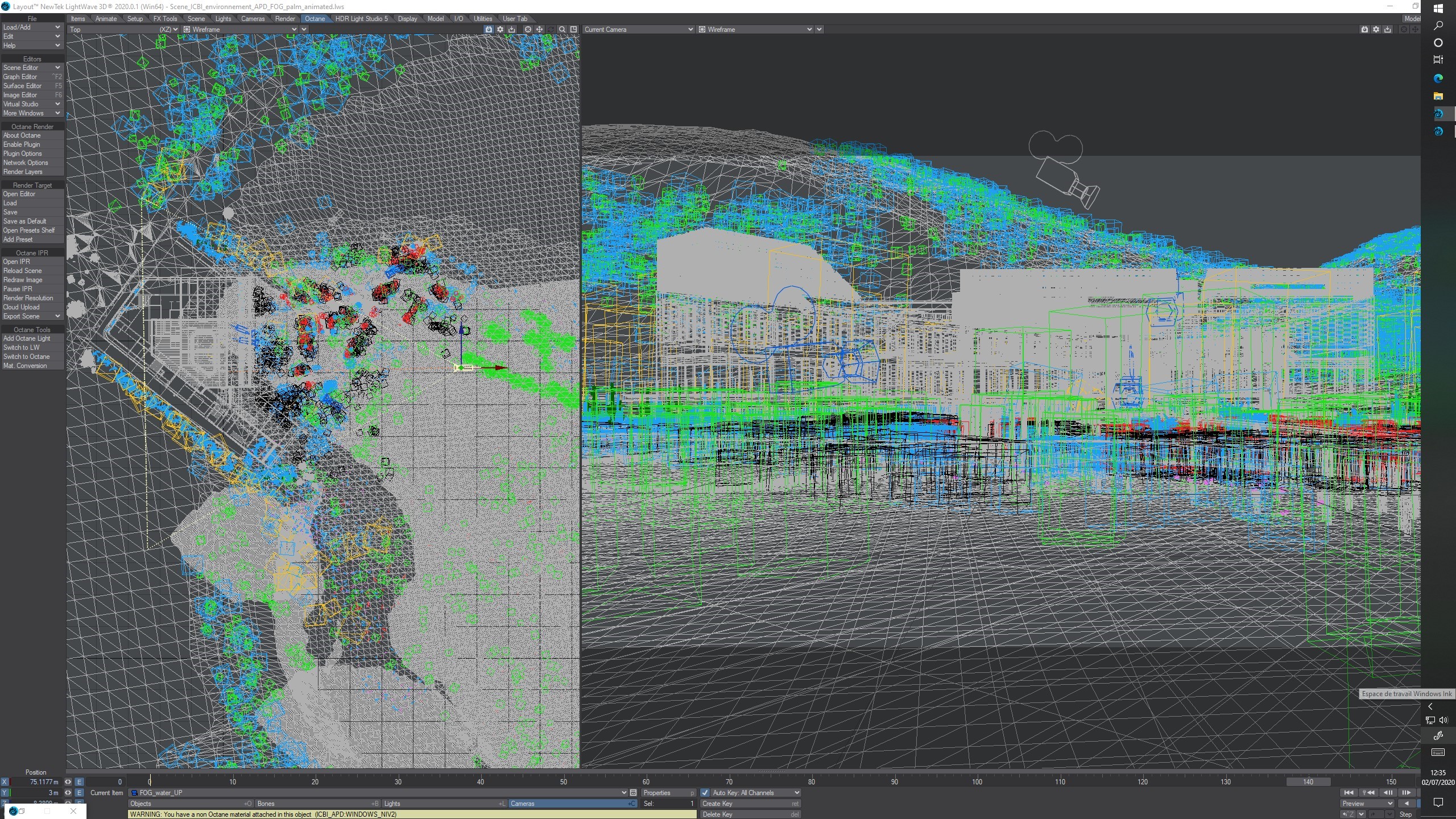Viewport: 1456px width, 819px height.
Task: Expand the Preview dropdown
Action: [1367, 804]
